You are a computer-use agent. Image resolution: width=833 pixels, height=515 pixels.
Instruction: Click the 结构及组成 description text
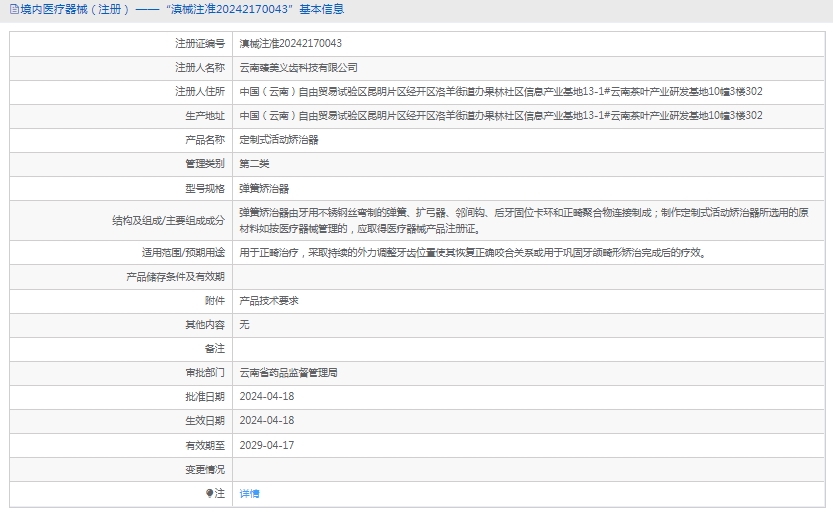(x=530, y=220)
